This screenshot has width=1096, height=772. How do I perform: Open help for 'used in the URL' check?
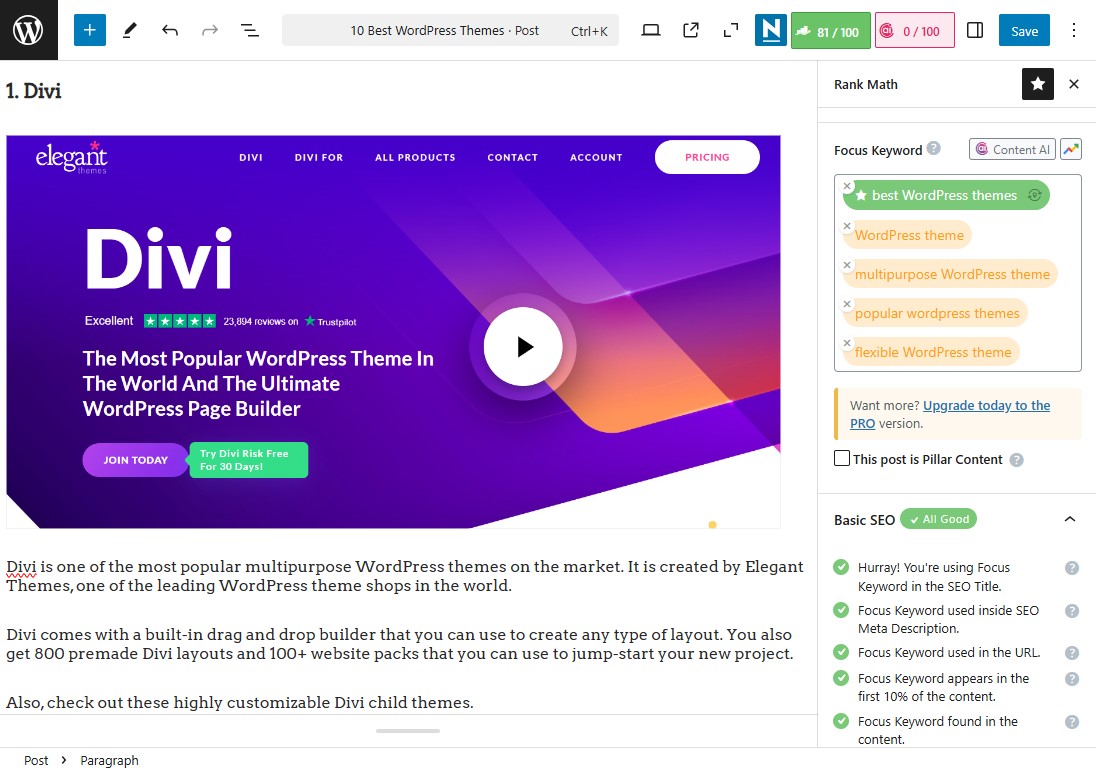click(1072, 653)
